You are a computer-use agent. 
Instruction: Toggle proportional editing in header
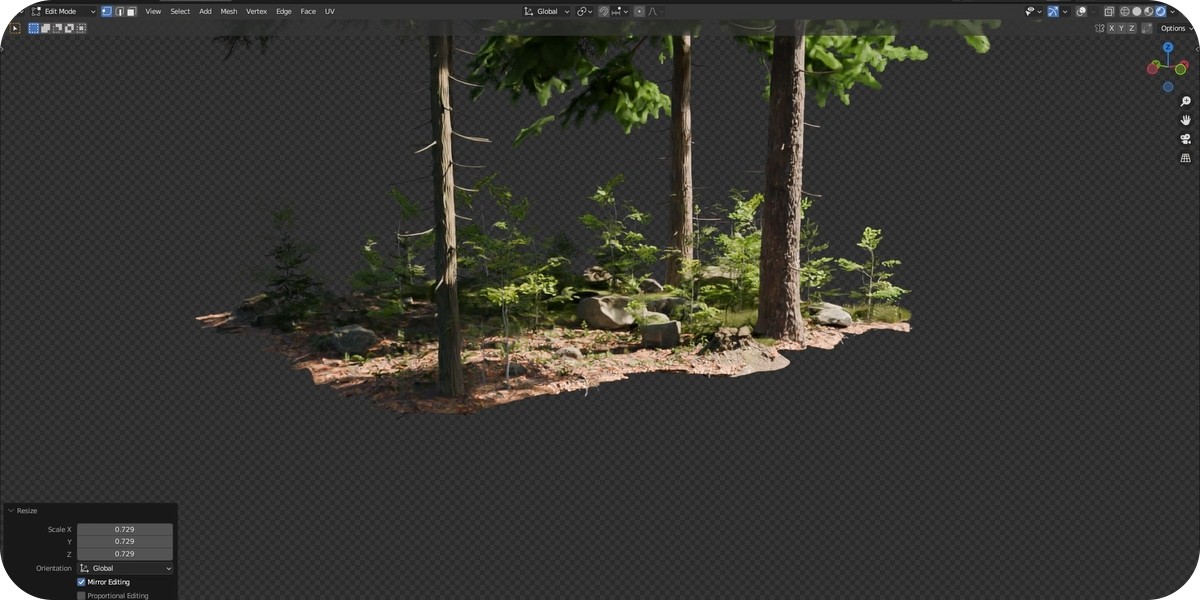(639, 11)
